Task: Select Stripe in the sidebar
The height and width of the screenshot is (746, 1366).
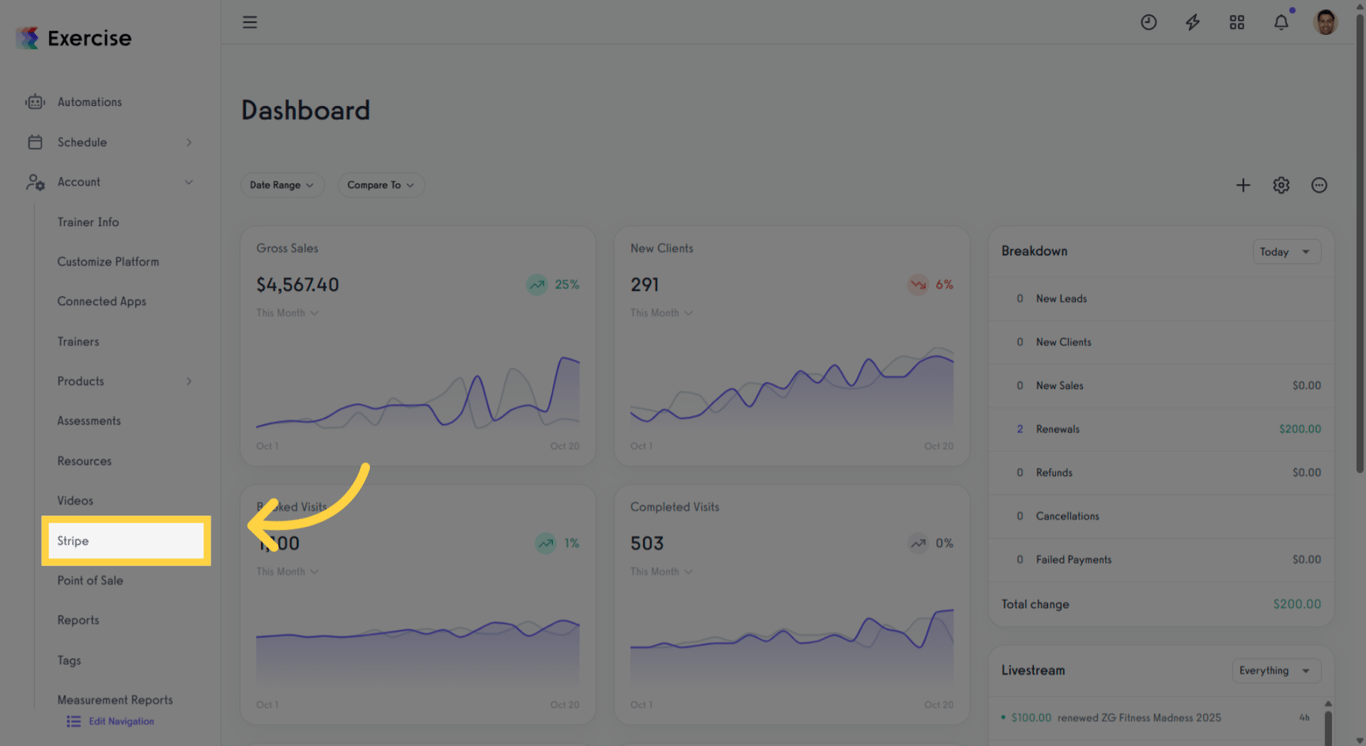Action: coord(126,541)
